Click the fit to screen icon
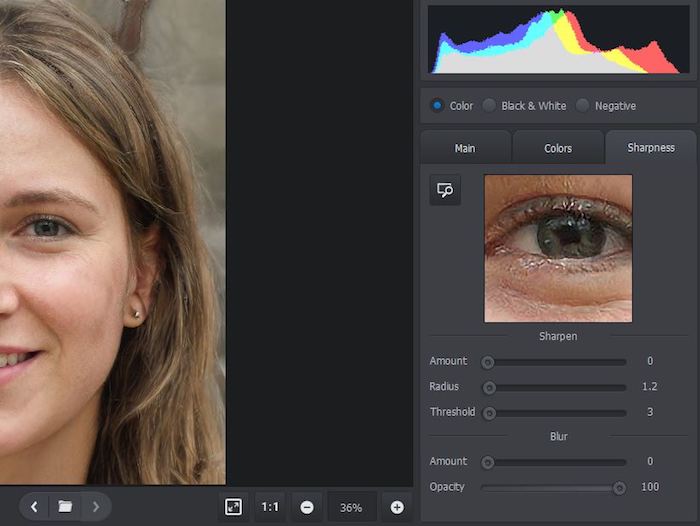The image size is (700, 526). coord(233,507)
